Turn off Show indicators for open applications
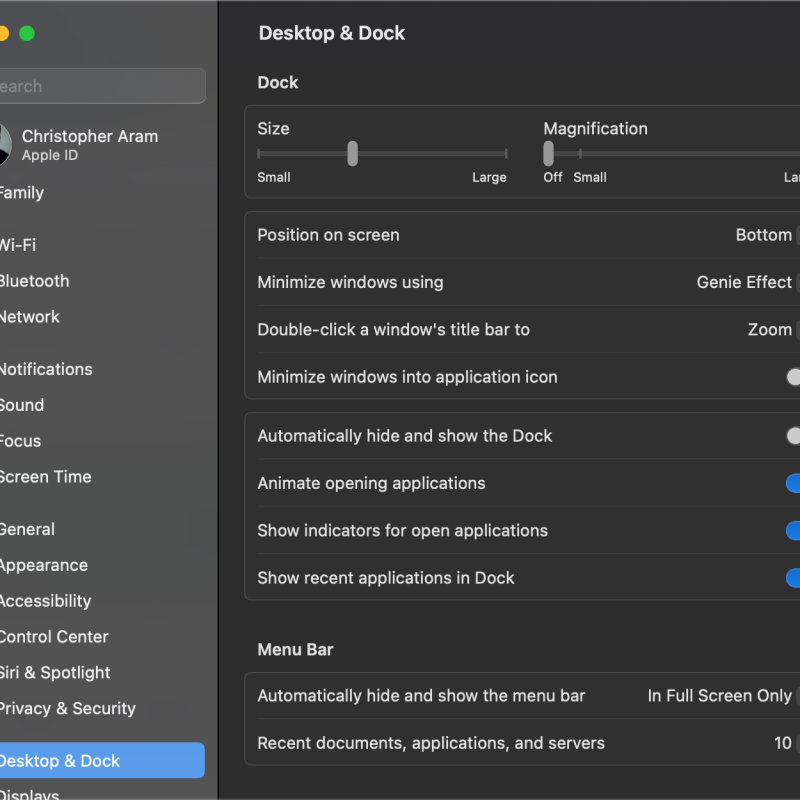Image resolution: width=800 pixels, height=800 pixels. pos(794,530)
